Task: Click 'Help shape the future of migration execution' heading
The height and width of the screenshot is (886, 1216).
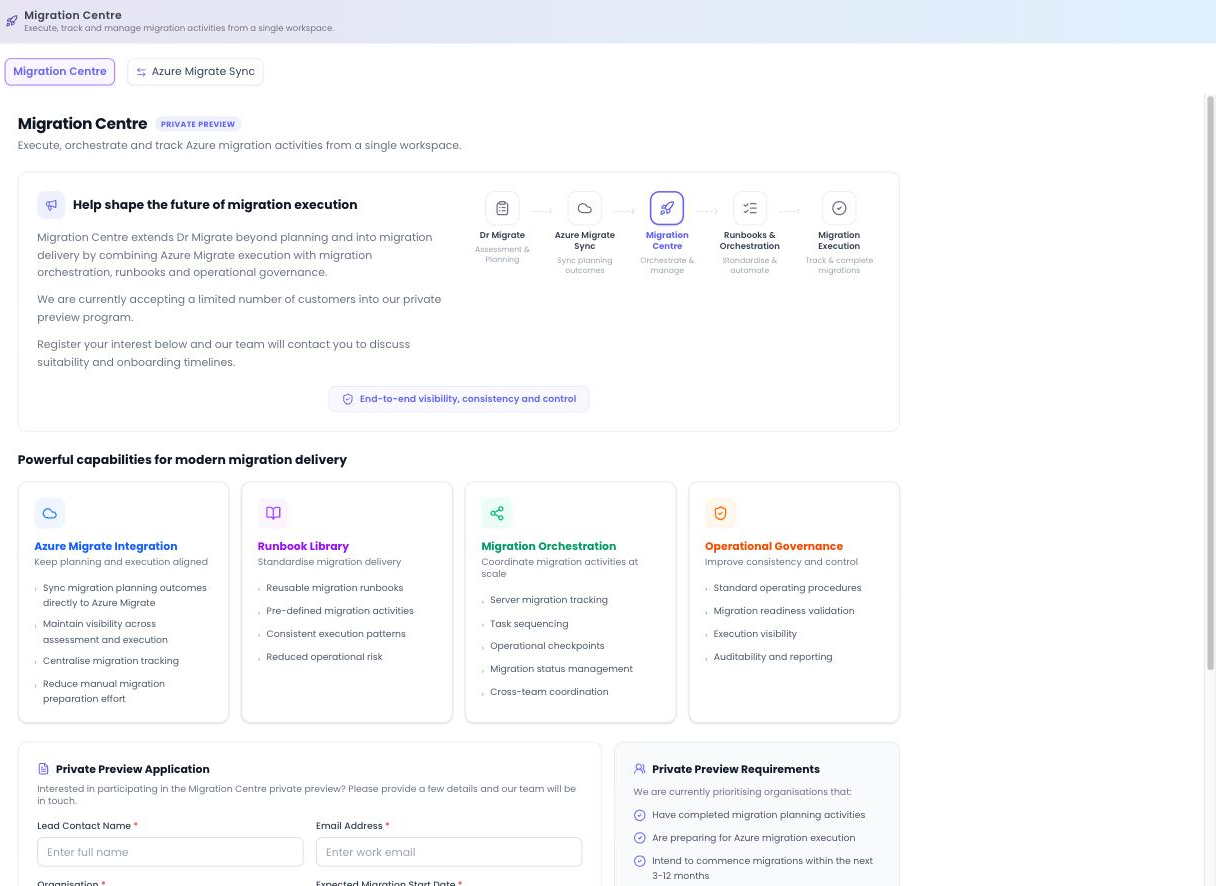Action: [x=215, y=205]
